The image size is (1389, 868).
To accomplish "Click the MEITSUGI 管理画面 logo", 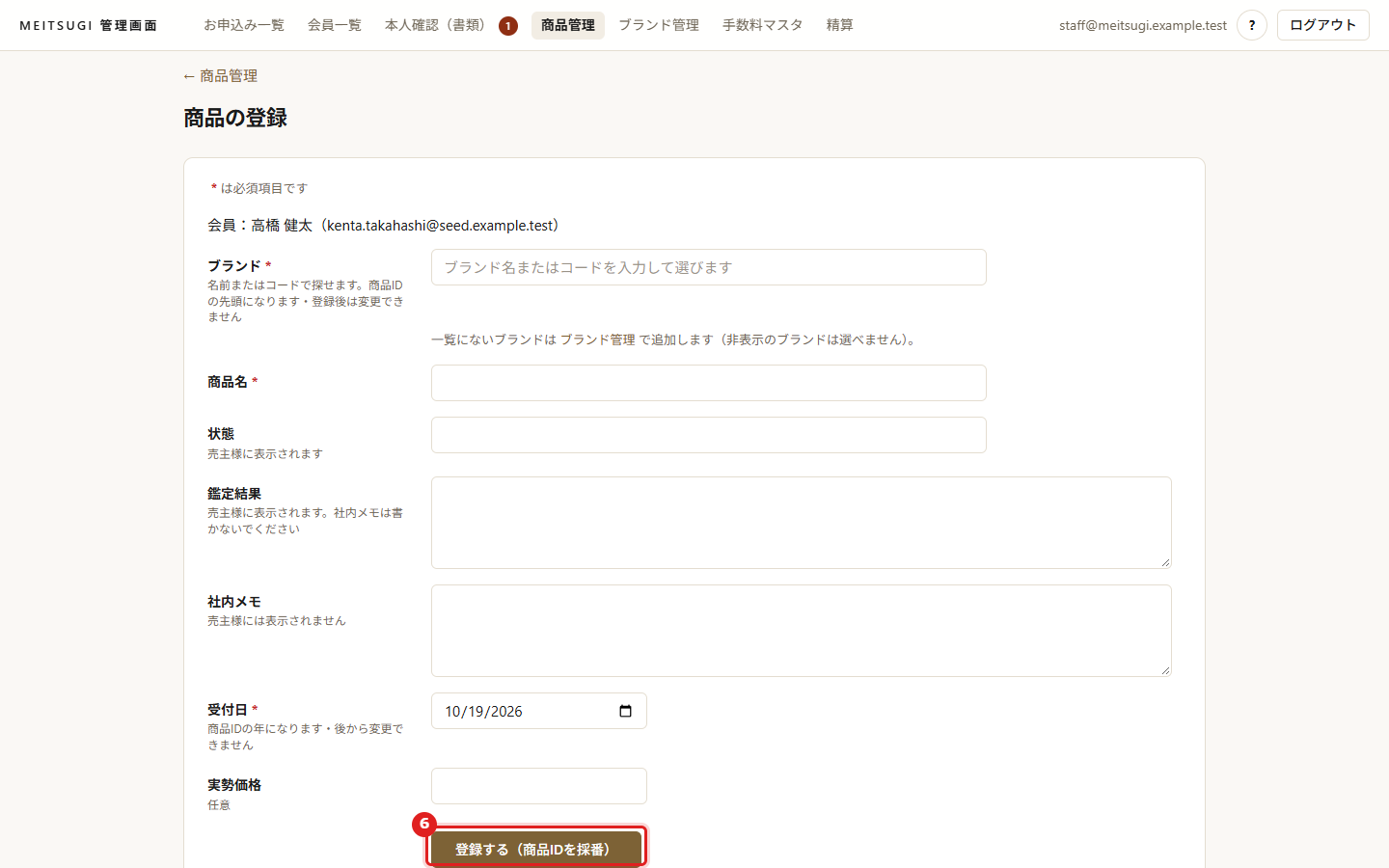I will 88,25.
